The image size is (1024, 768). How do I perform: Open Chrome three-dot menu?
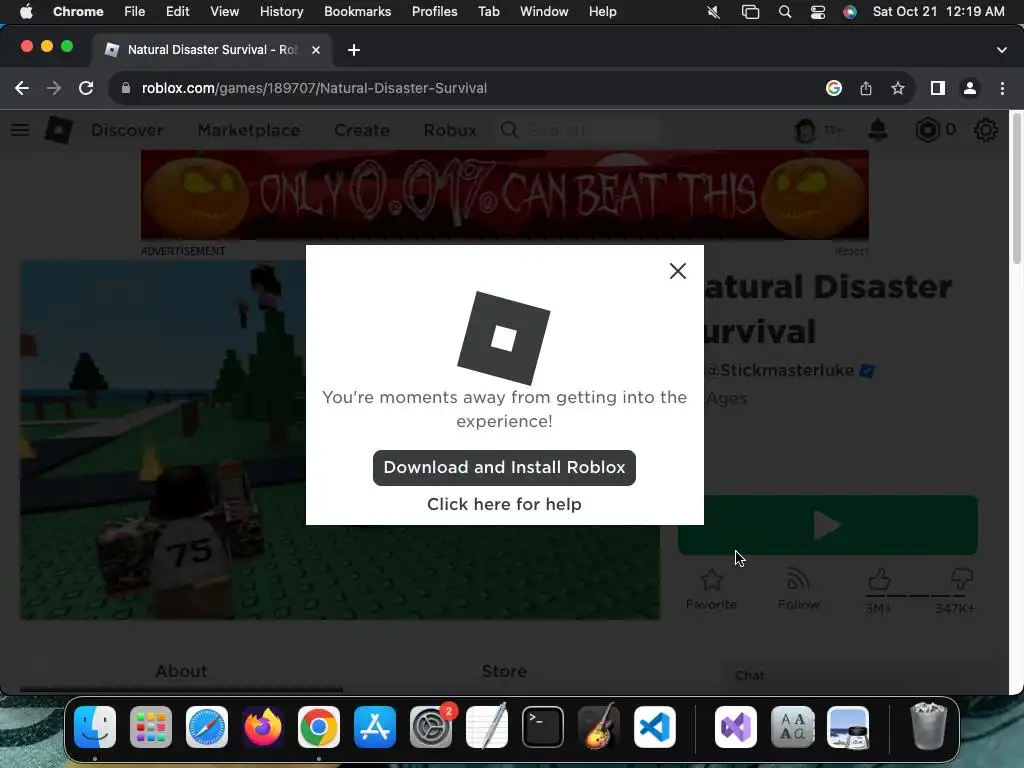click(1002, 88)
